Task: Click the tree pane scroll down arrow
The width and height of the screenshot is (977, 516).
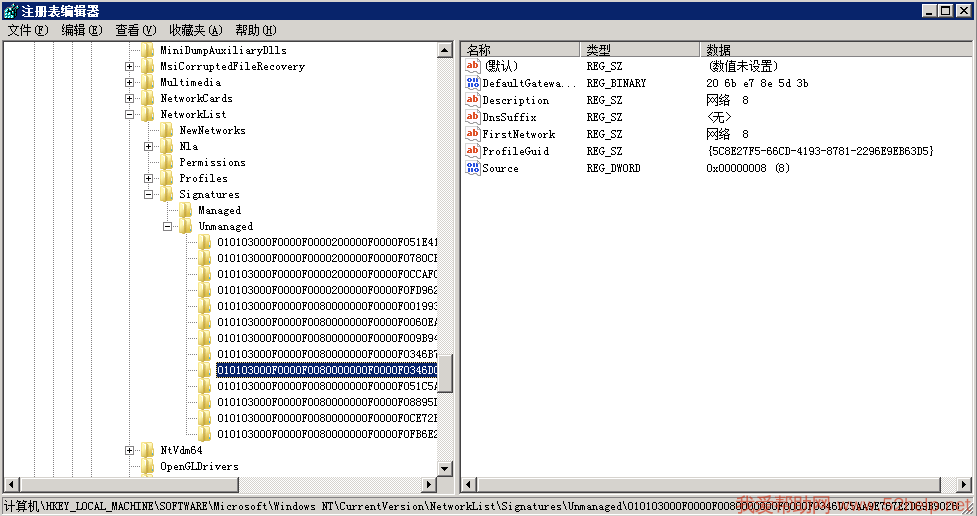Action: [x=445, y=469]
